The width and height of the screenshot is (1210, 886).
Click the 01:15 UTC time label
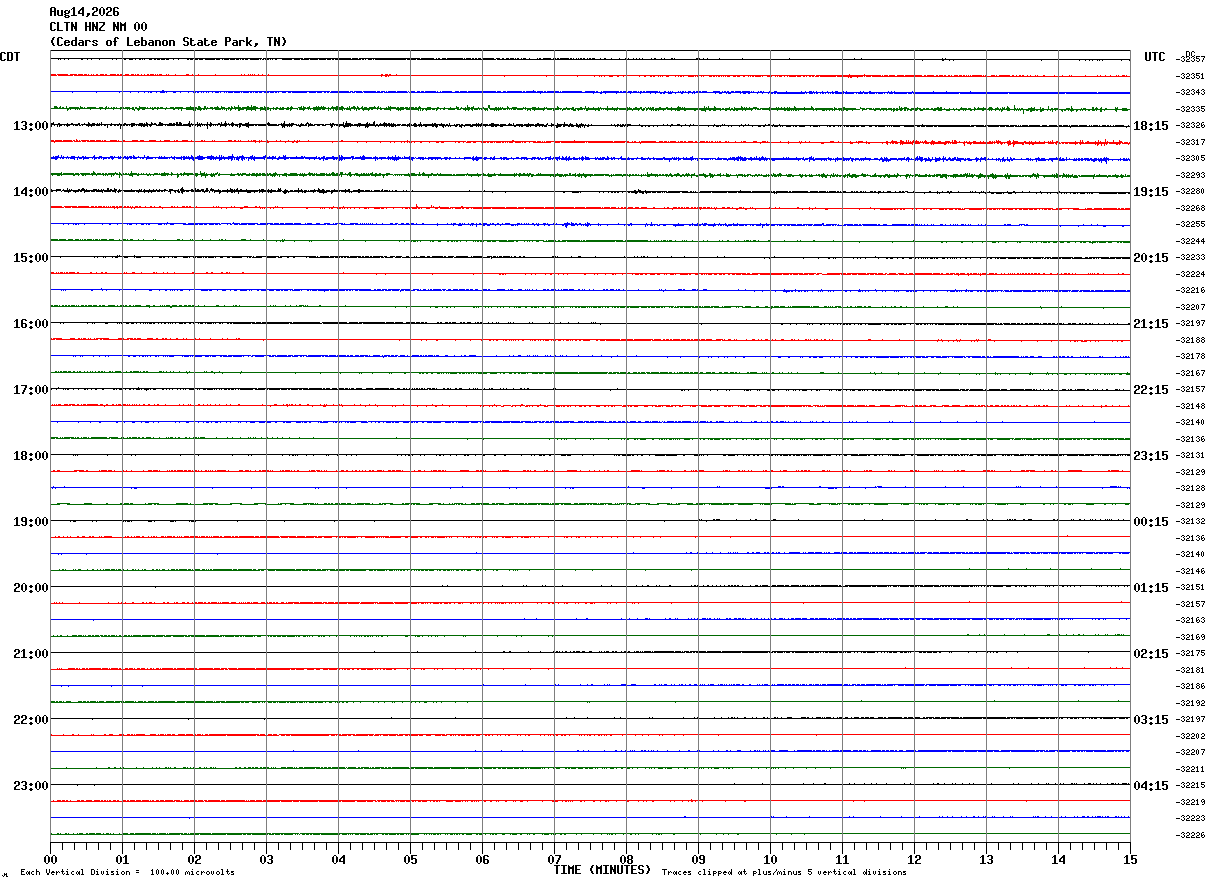[x=1150, y=588]
